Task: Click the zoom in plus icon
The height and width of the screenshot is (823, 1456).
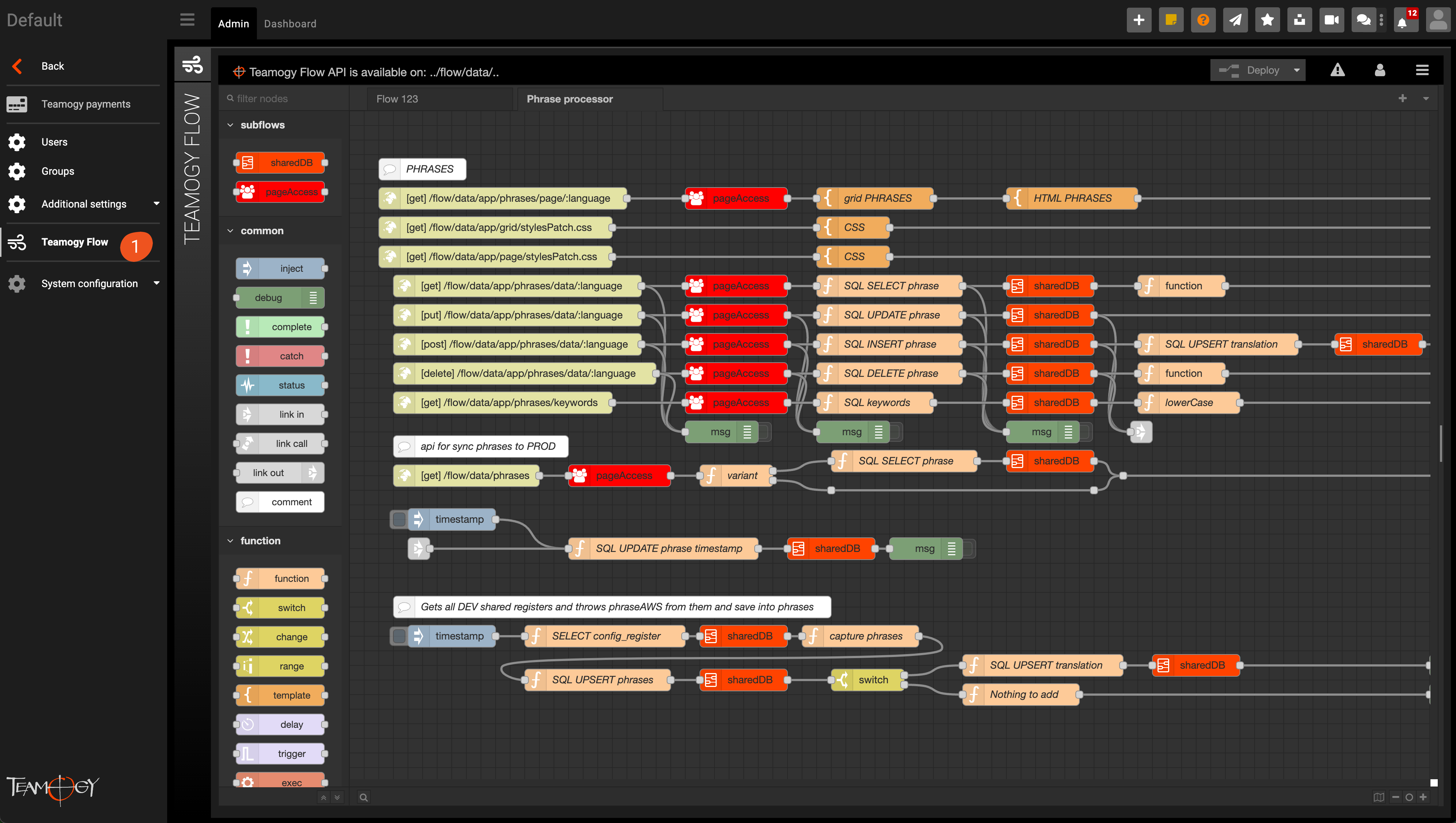Action: pos(1423,797)
